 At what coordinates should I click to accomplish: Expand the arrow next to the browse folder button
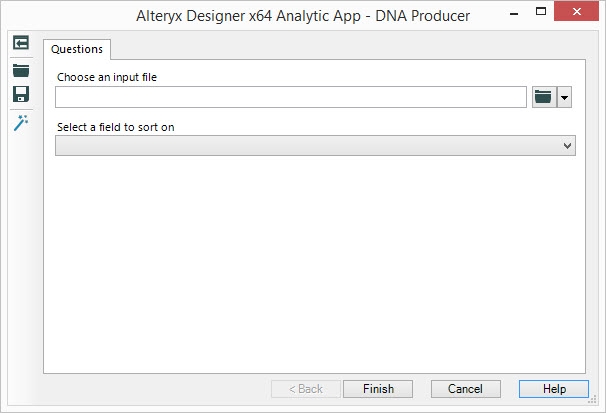coord(564,97)
